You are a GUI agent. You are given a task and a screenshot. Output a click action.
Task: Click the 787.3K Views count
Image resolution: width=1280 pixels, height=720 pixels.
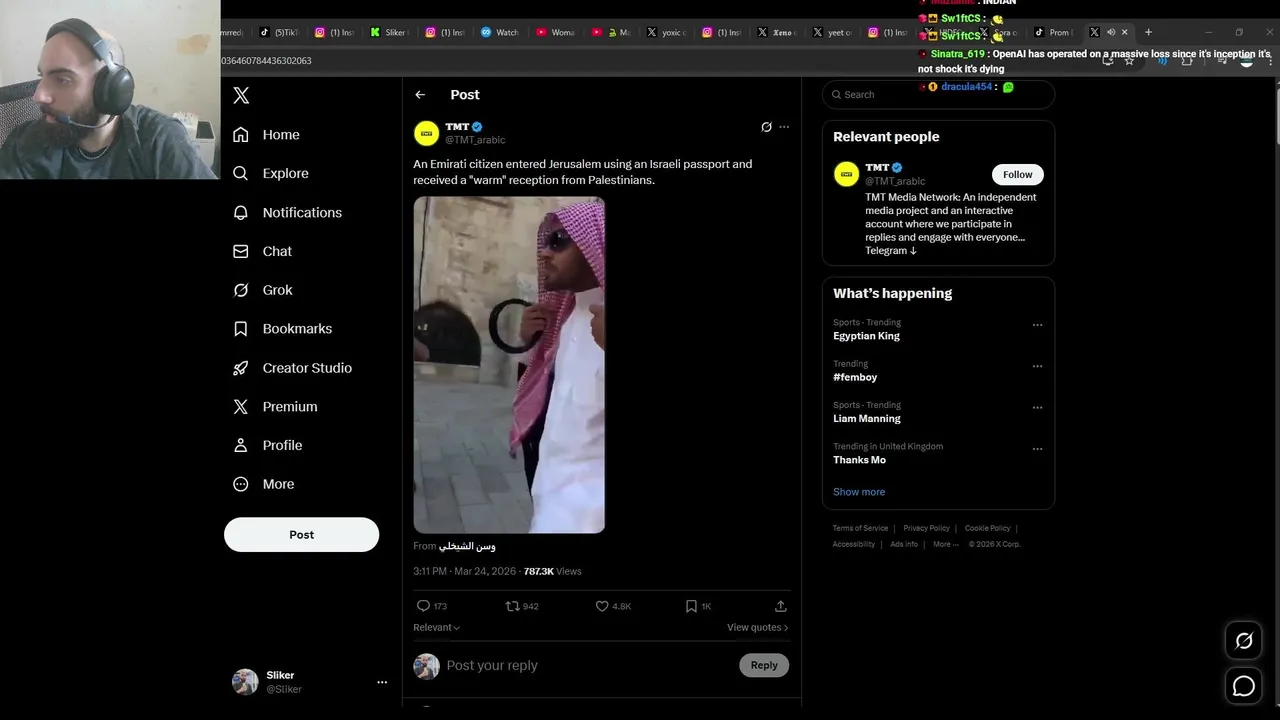tap(552, 571)
